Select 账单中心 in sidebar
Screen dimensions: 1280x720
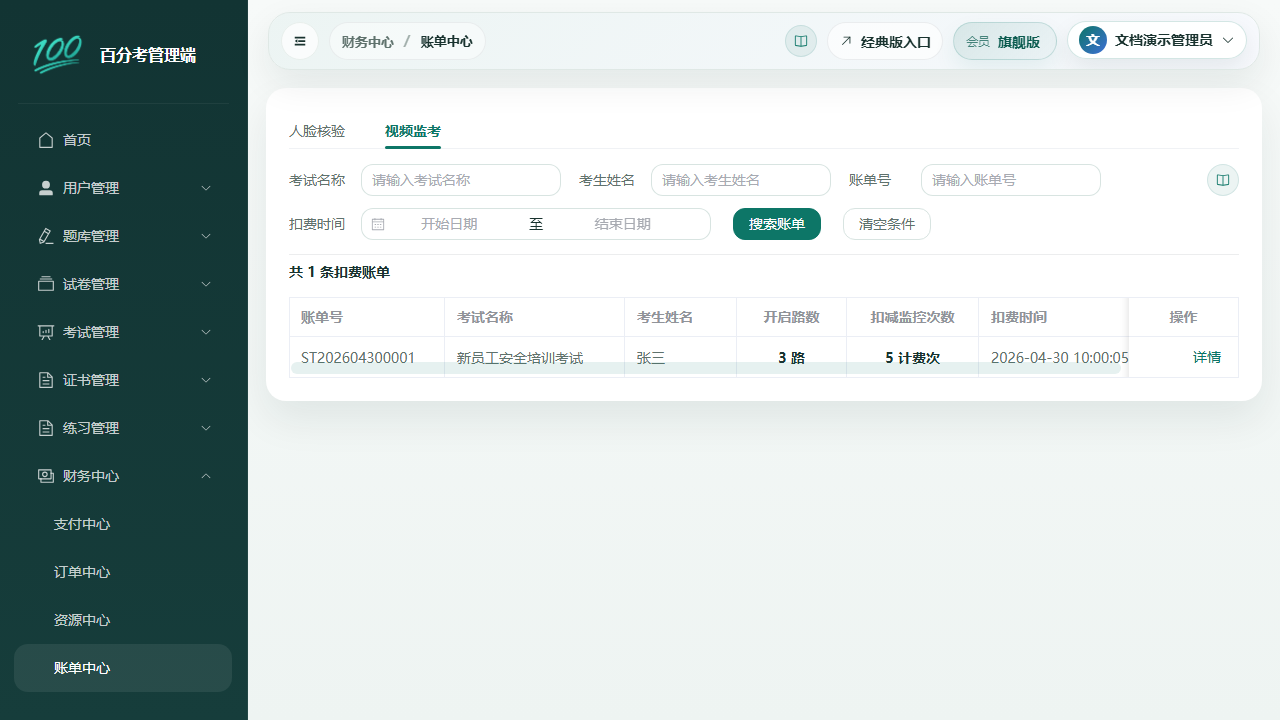point(123,668)
